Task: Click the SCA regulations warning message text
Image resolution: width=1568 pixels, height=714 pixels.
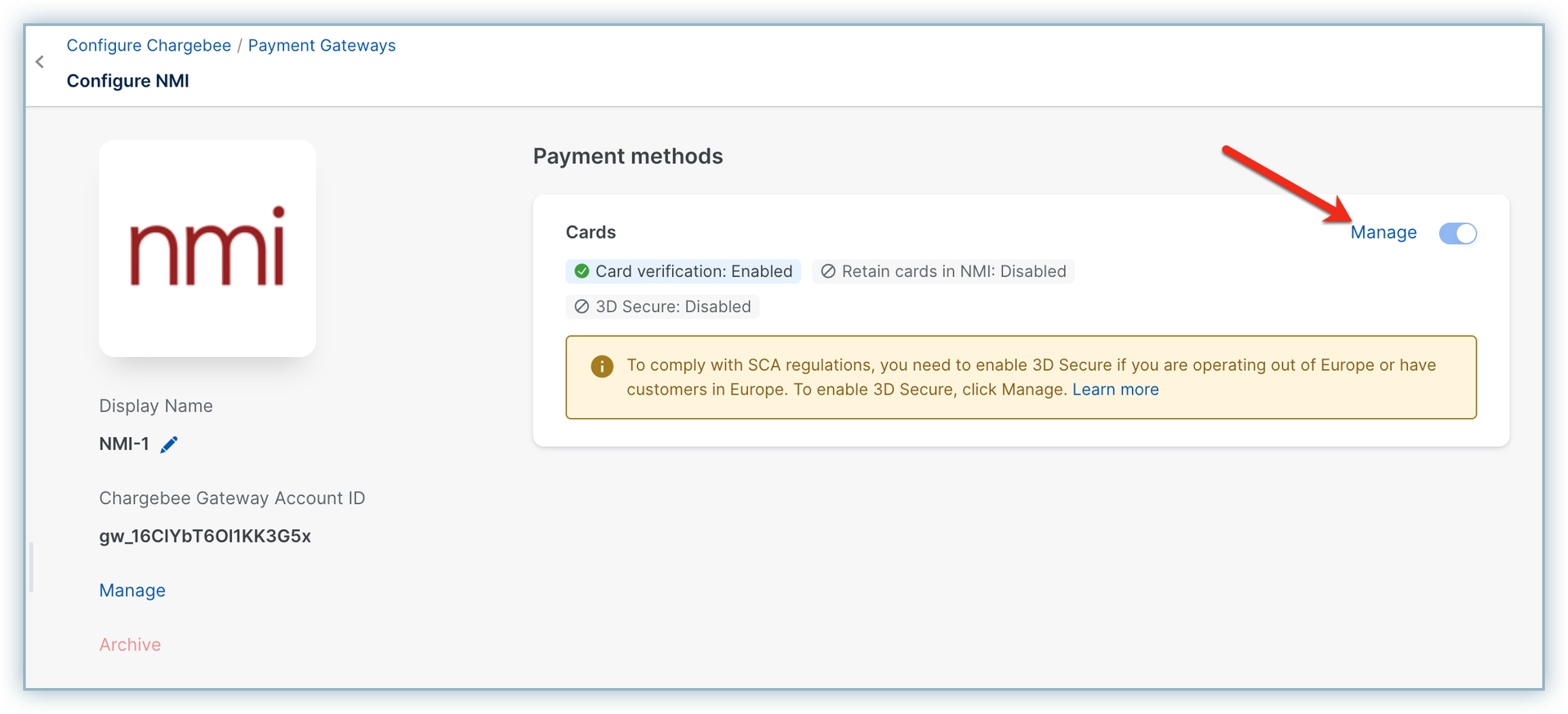Action: 1031,365
